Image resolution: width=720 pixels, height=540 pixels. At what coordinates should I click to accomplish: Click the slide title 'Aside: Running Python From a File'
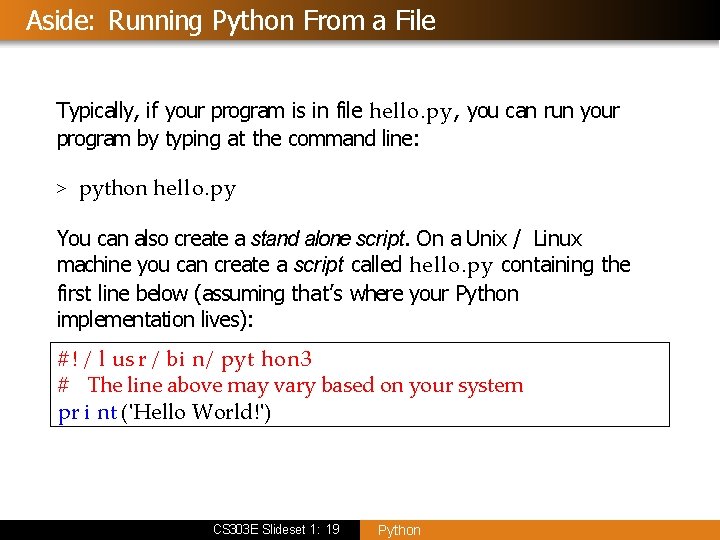click(231, 21)
